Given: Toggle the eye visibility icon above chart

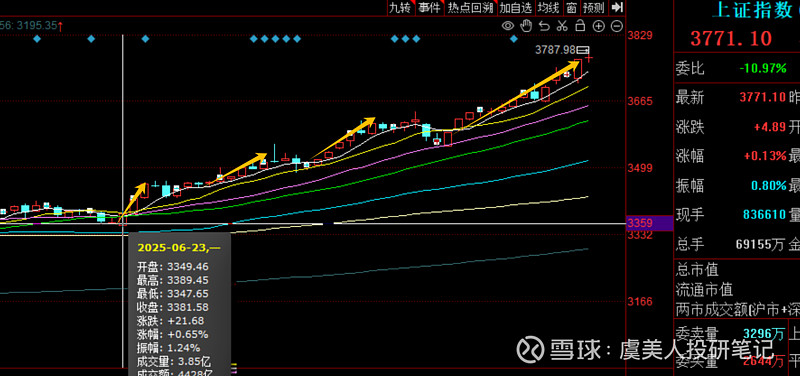Looking at the screenshot, I should pyautogui.click(x=508, y=26).
